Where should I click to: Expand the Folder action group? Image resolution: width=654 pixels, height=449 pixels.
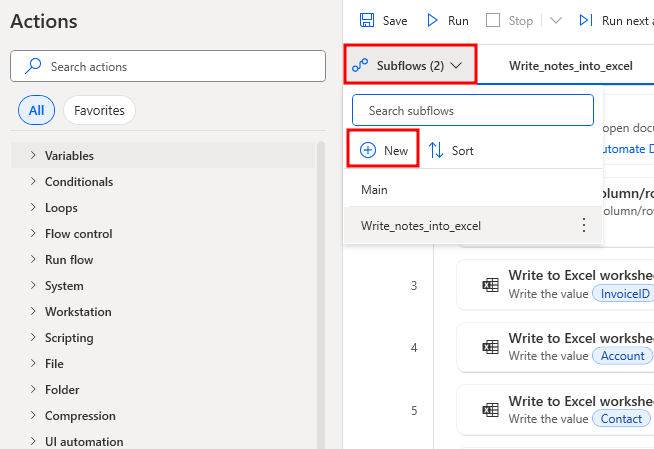point(33,389)
